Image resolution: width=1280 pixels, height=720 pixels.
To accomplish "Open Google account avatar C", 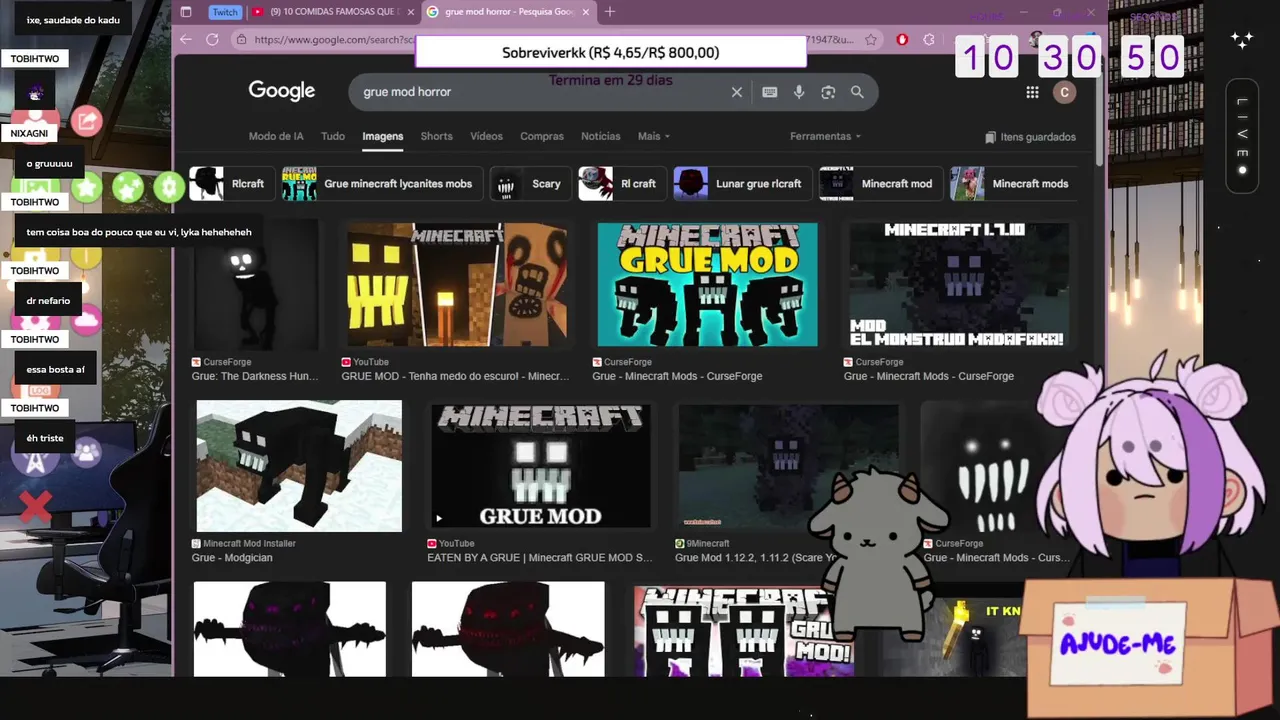I will pyautogui.click(x=1064, y=92).
